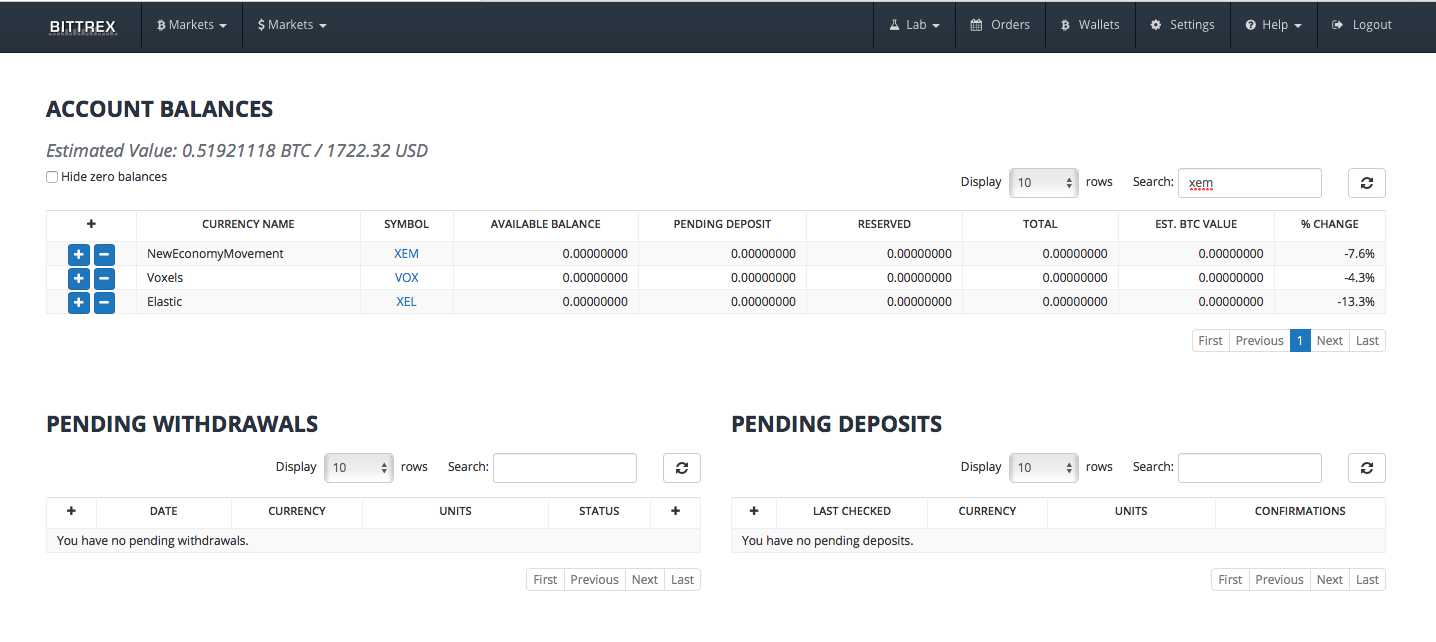Click the deposit plus icon for NewEconomyMovement
The image size is (1436, 642).
point(79,254)
